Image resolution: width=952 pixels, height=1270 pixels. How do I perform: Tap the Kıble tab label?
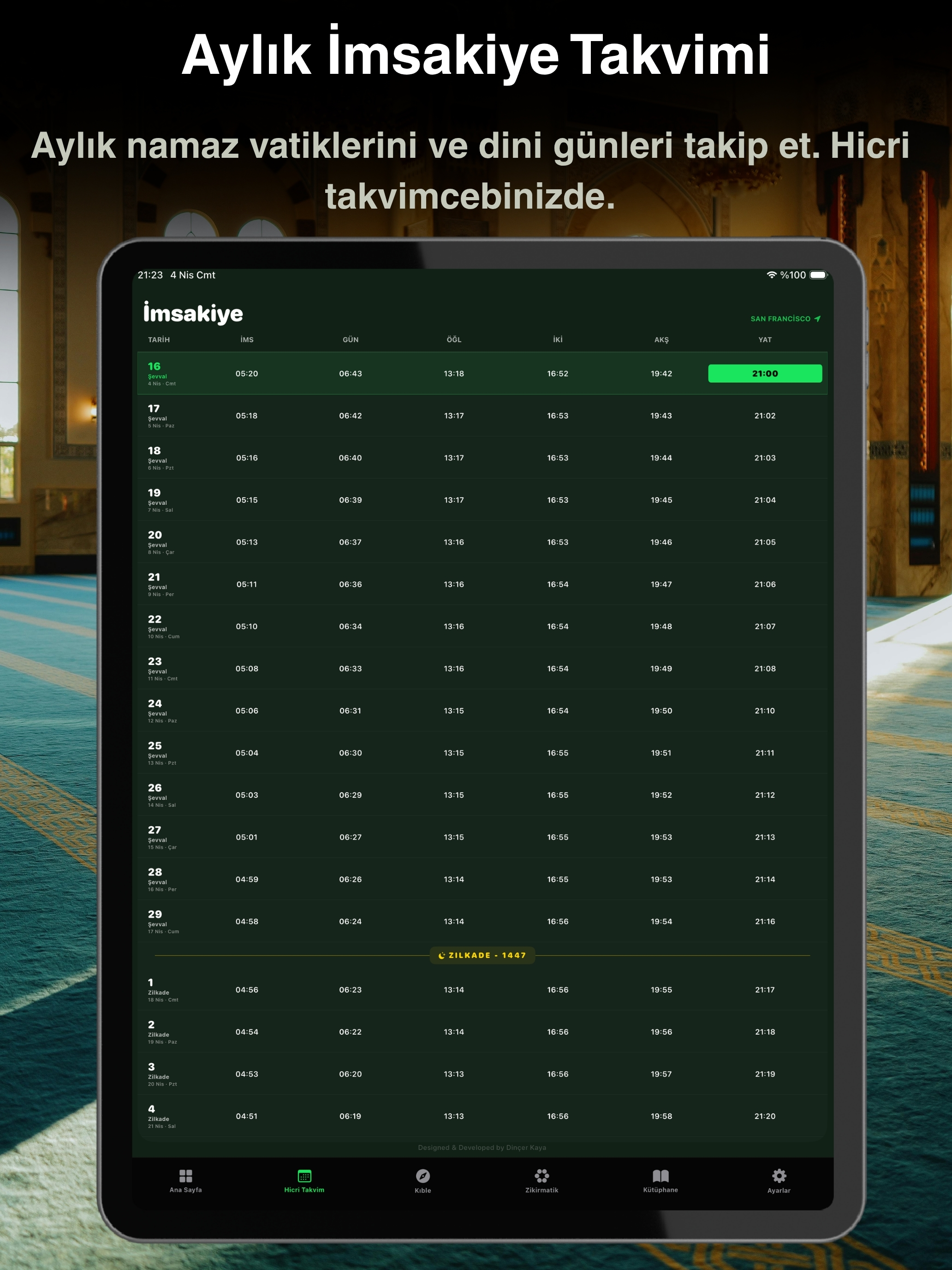click(423, 1190)
